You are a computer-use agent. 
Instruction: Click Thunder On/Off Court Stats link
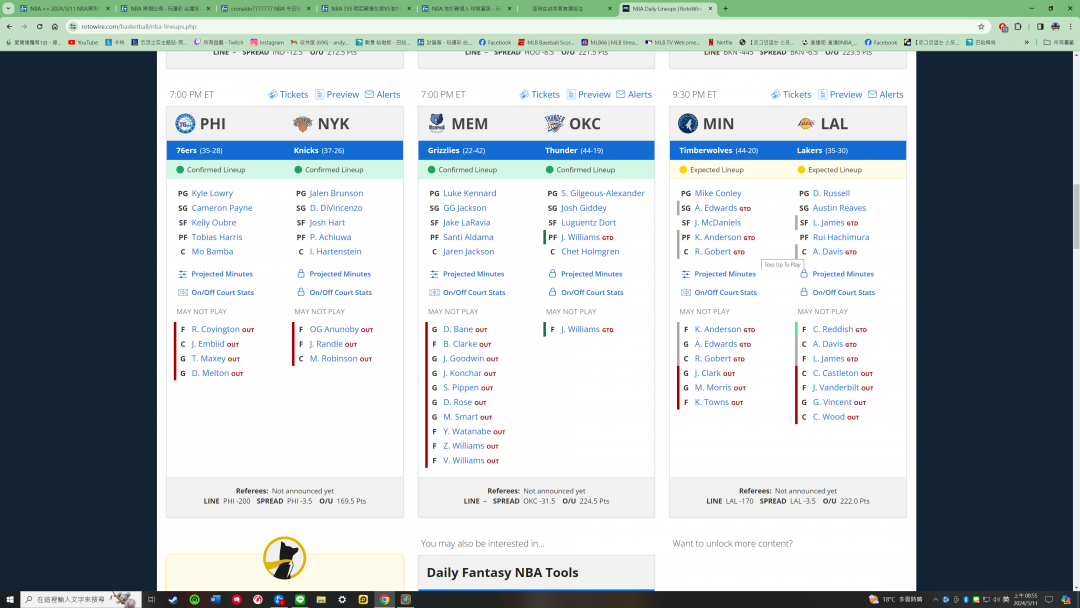point(592,293)
